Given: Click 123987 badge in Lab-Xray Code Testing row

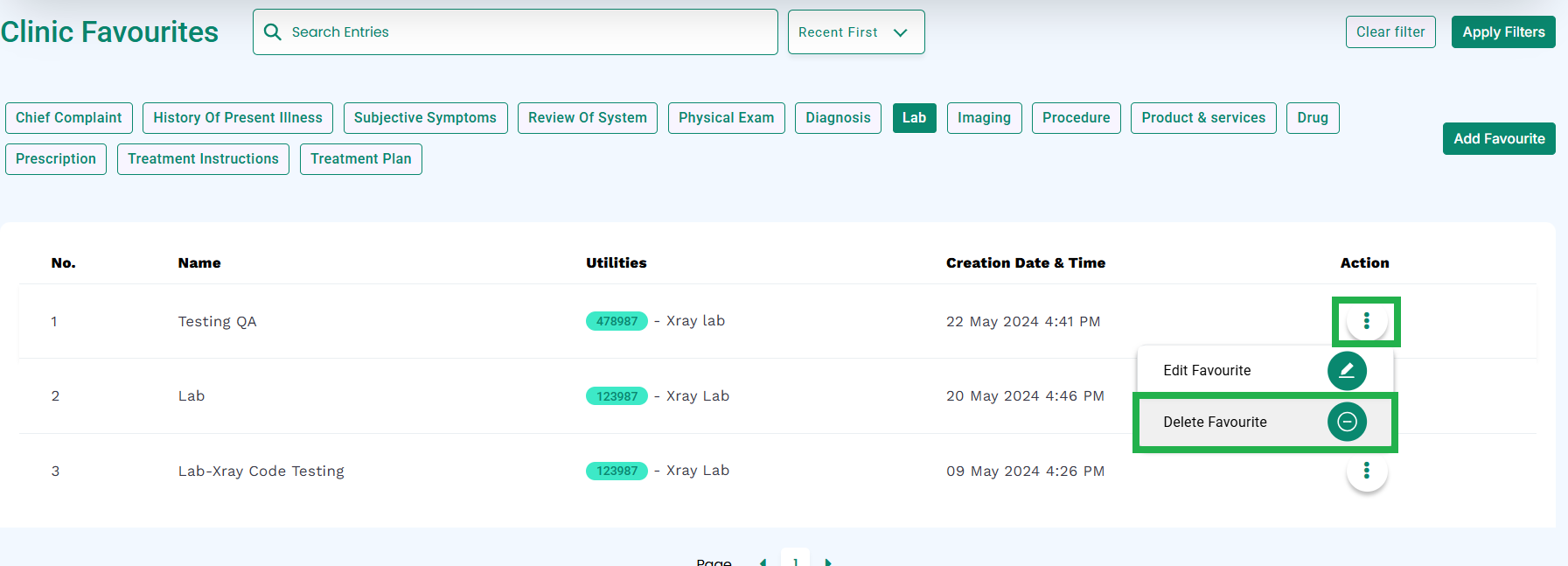Looking at the screenshot, I should pyautogui.click(x=617, y=471).
